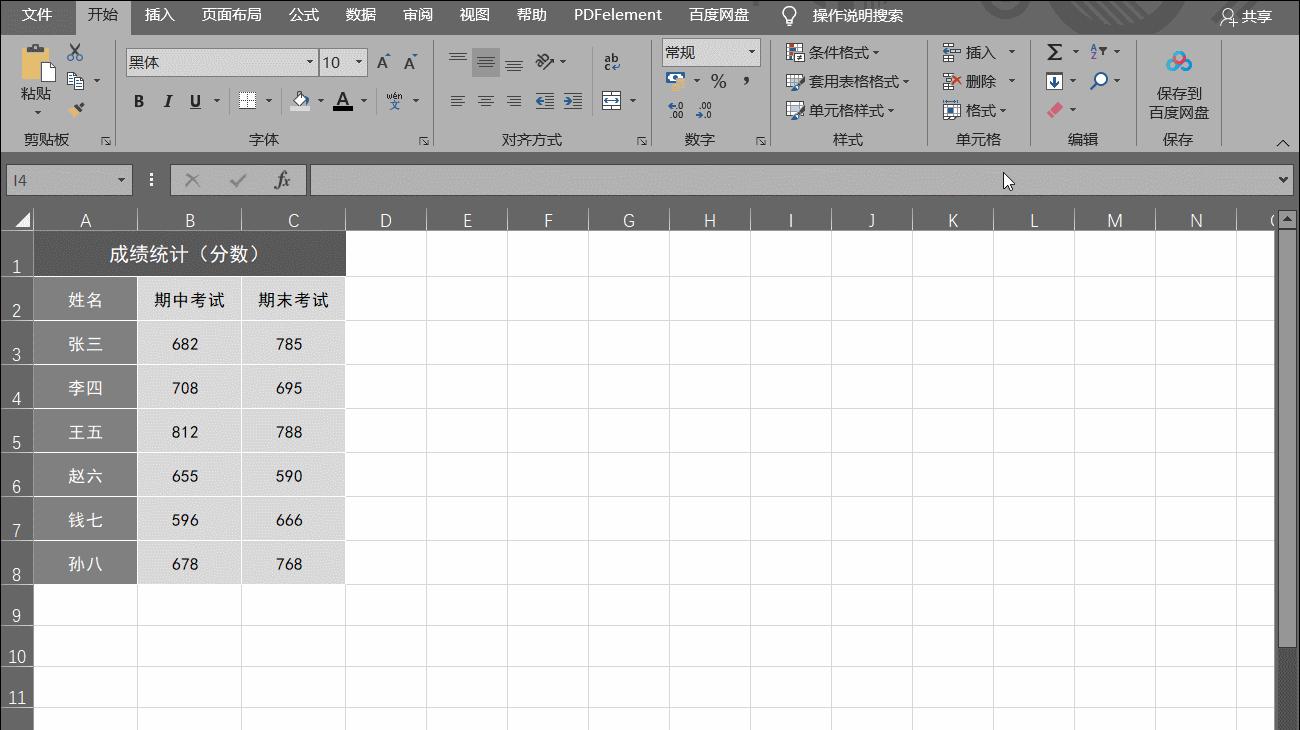Screen dimensions: 1300x730
Task: Select the cell containing 张三
Action: click(85, 343)
